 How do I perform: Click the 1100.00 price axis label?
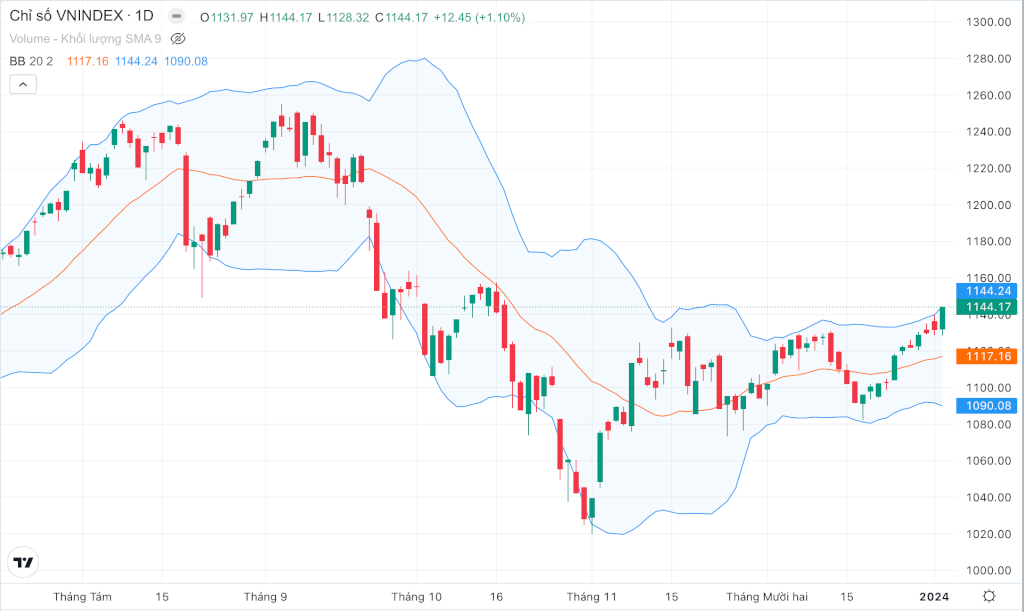point(988,388)
